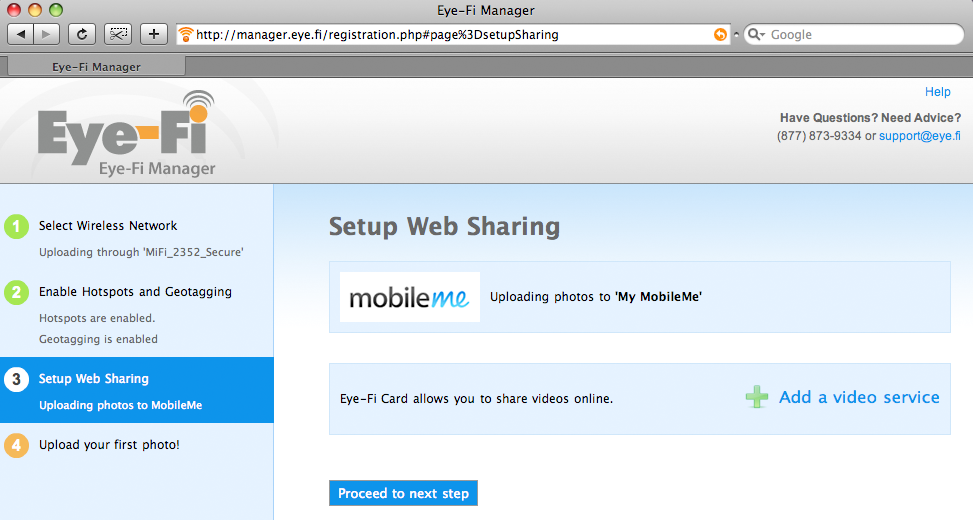973x520 pixels.
Task: Click 'Geotagging is enabled' text
Action: (x=99, y=339)
